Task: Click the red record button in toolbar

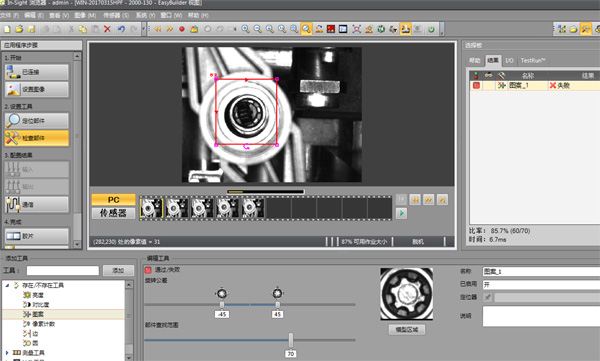Action: pyautogui.click(x=182, y=29)
